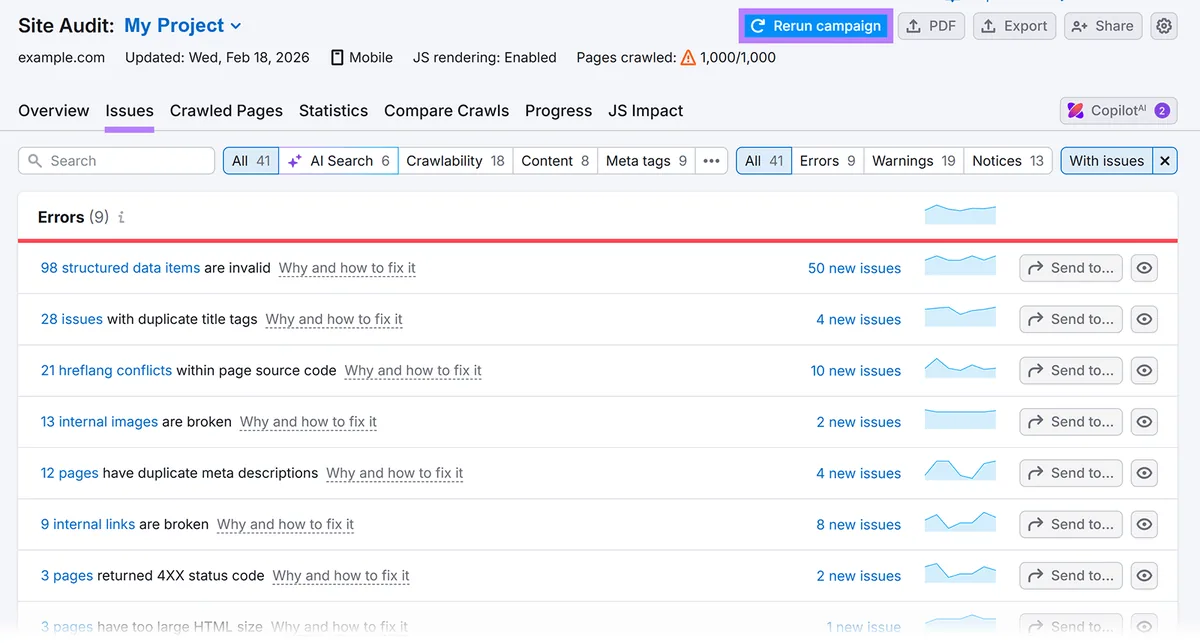Open Send to menu for duplicate title tags
This screenshot has width=1200, height=643.
(x=1071, y=319)
